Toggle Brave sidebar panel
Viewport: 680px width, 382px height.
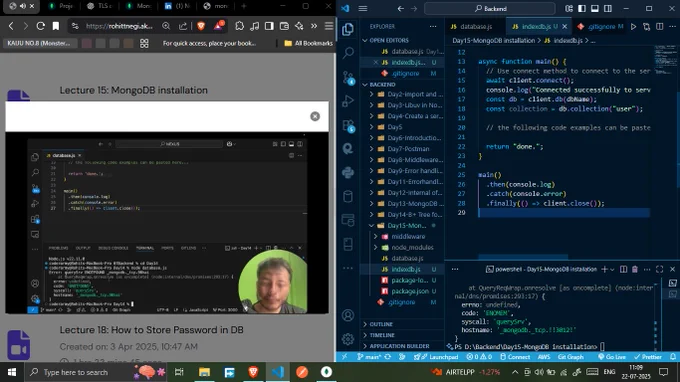(269, 26)
